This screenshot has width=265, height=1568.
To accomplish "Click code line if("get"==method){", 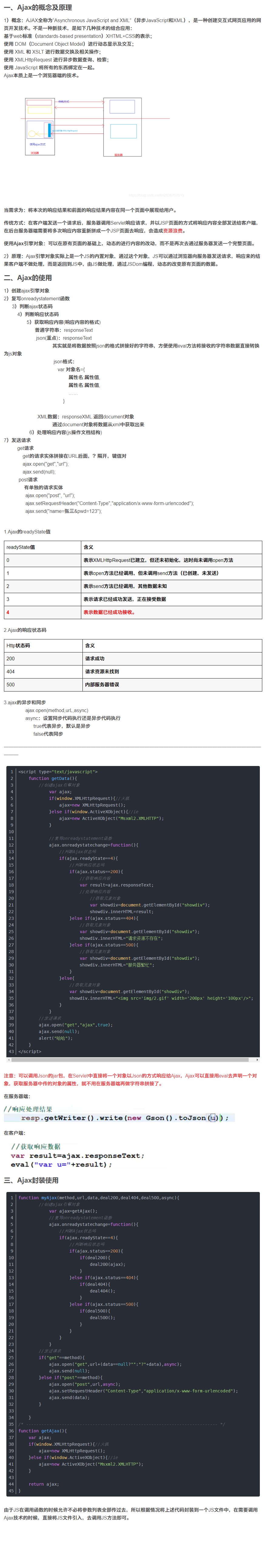I will pyautogui.click(x=62, y=1357).
